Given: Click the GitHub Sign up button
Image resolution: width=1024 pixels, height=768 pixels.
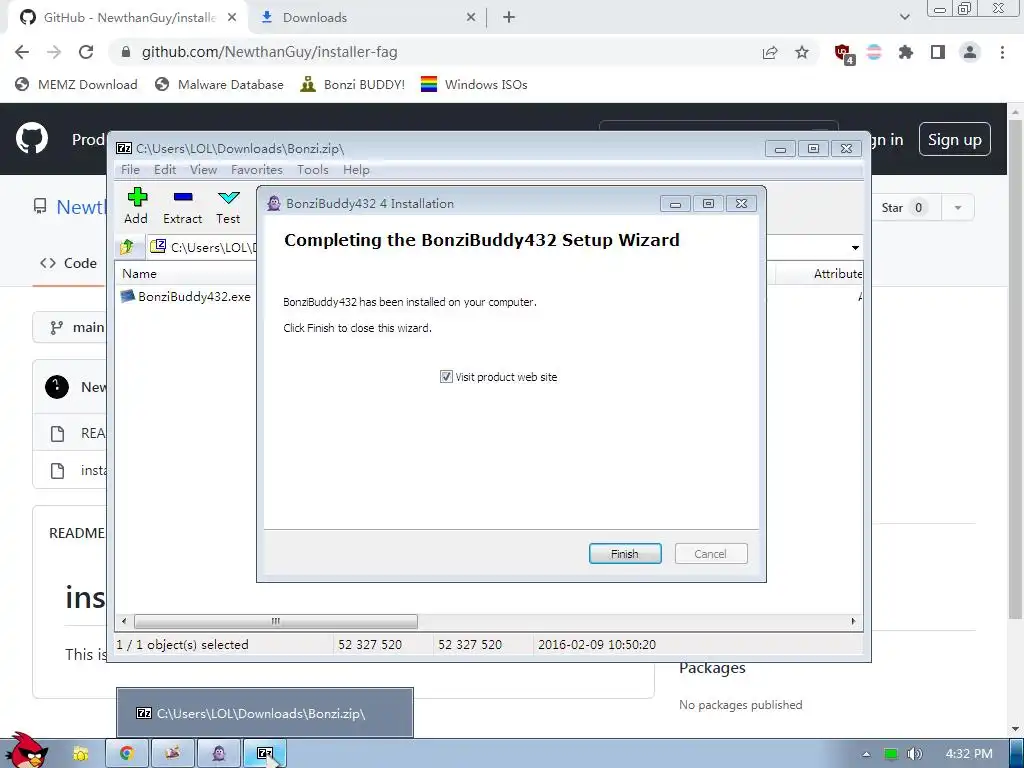Looking at the screenshot, I should [x=954, y=139].
